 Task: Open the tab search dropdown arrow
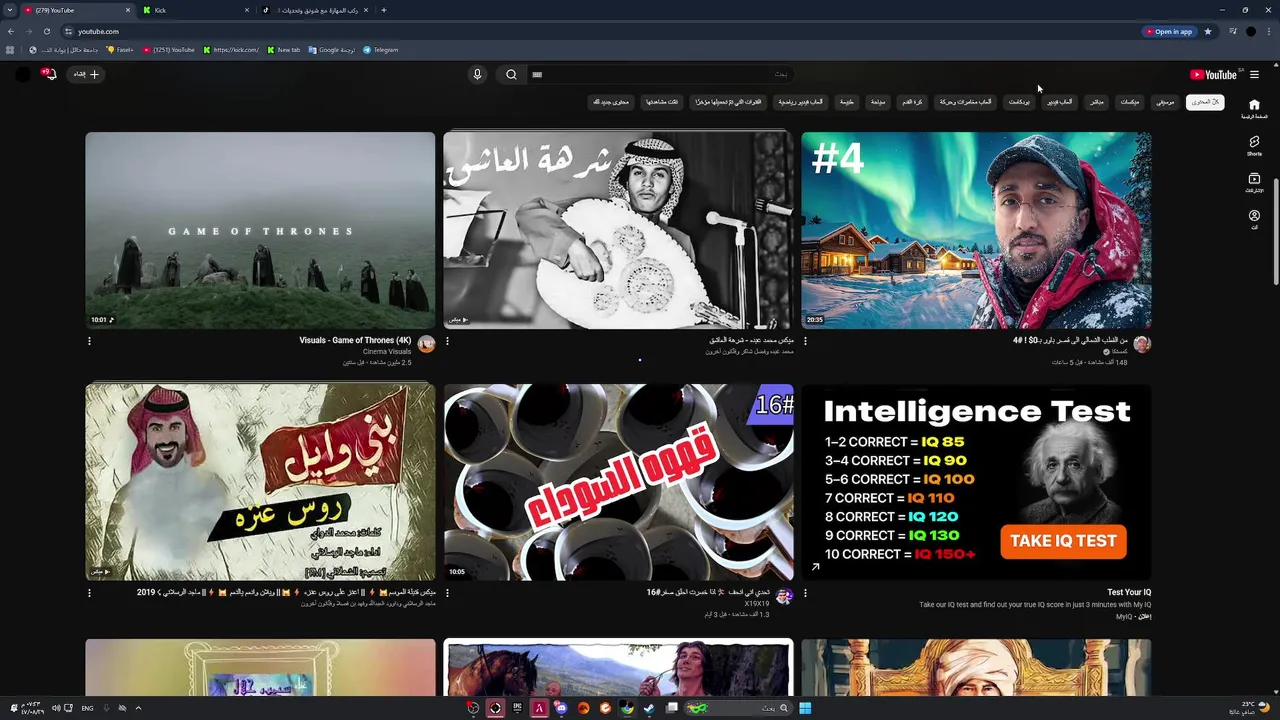11,10
